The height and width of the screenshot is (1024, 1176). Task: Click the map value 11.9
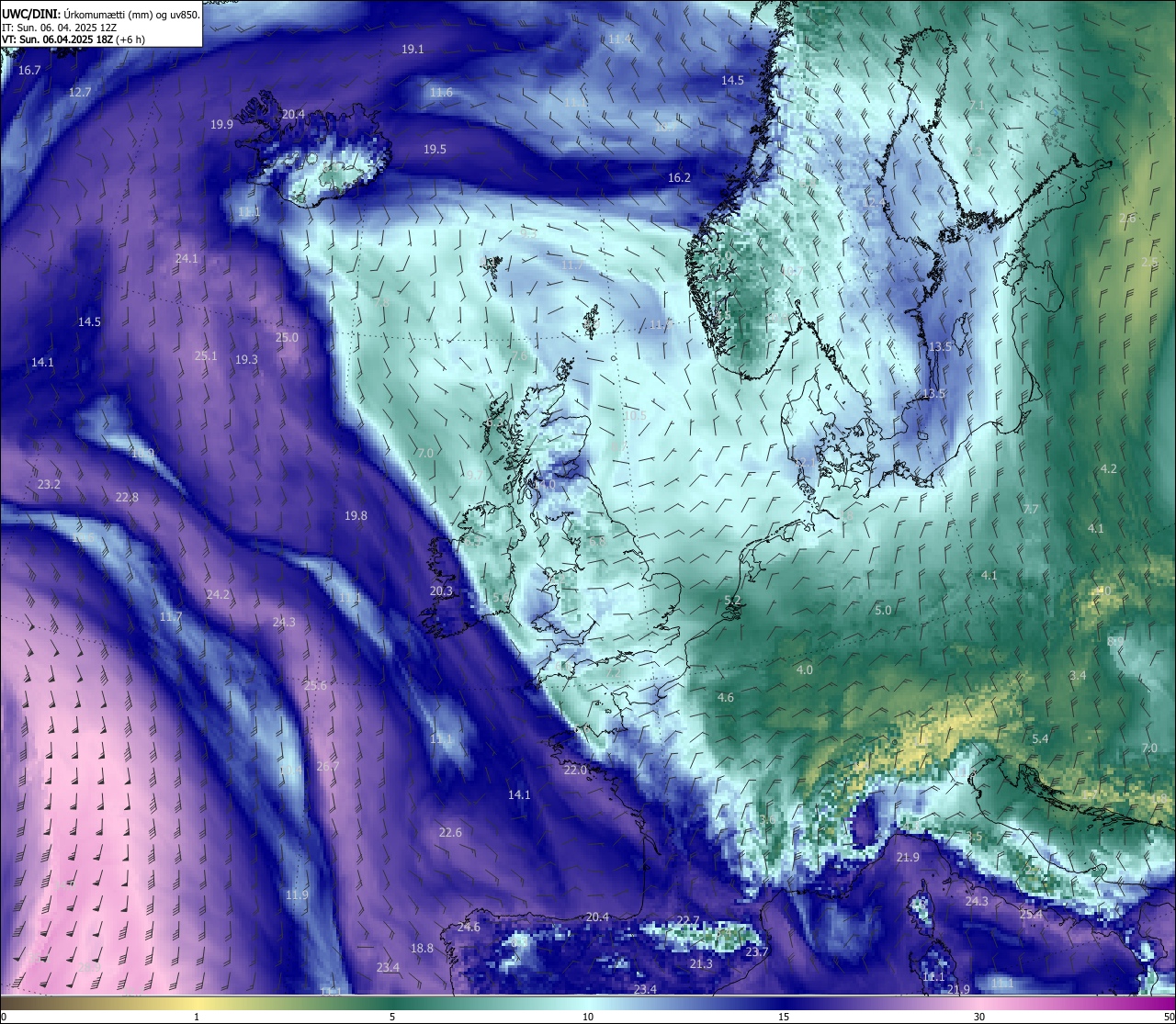click(297, 895)
